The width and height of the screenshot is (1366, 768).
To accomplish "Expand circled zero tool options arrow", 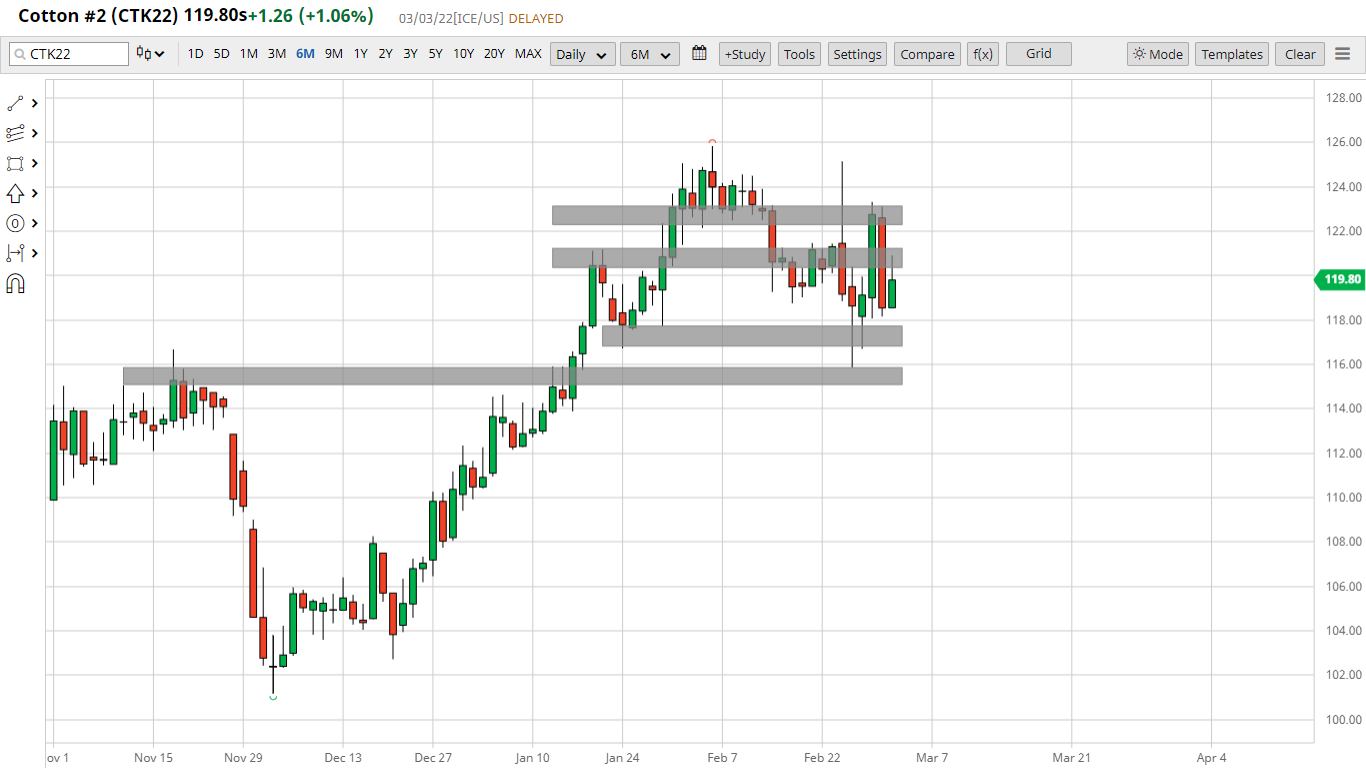I will click(35, 223).
